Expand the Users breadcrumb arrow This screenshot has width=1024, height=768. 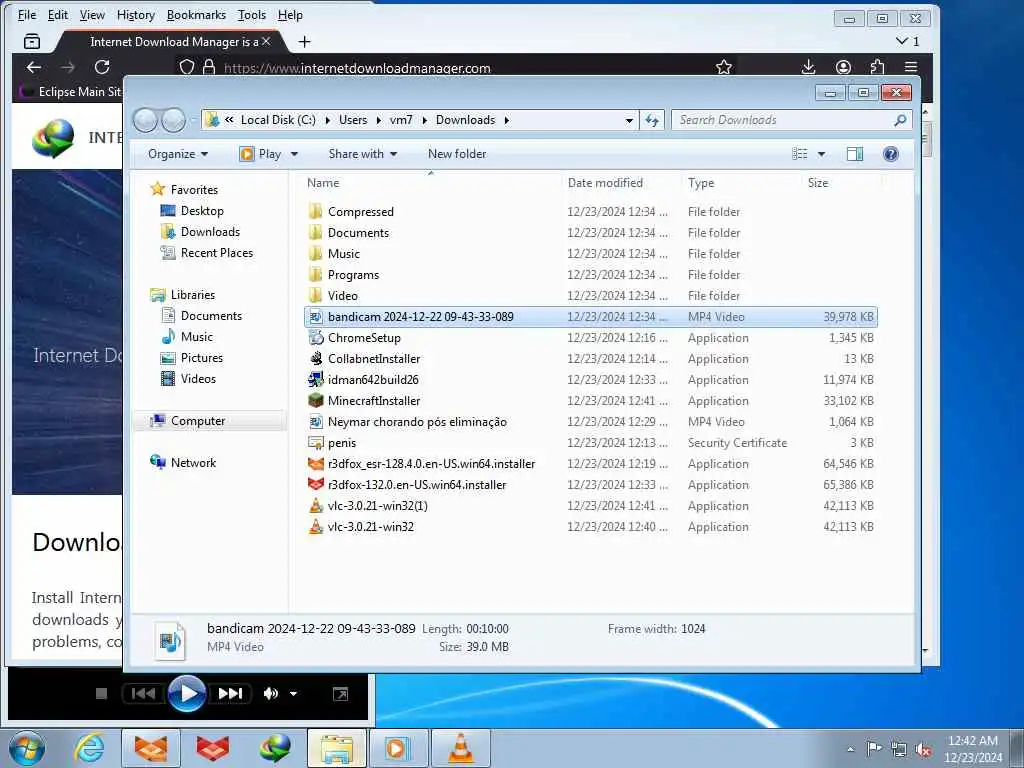(379, 120)
